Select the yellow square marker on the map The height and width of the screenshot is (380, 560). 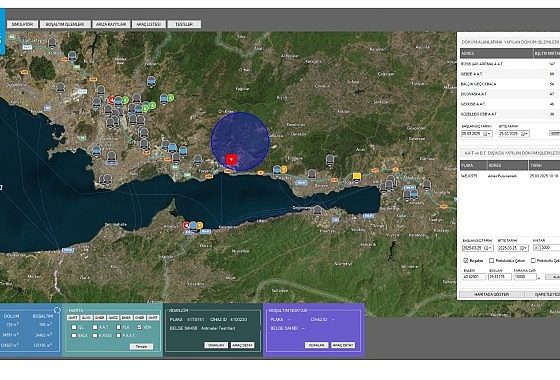pos(356,176)
